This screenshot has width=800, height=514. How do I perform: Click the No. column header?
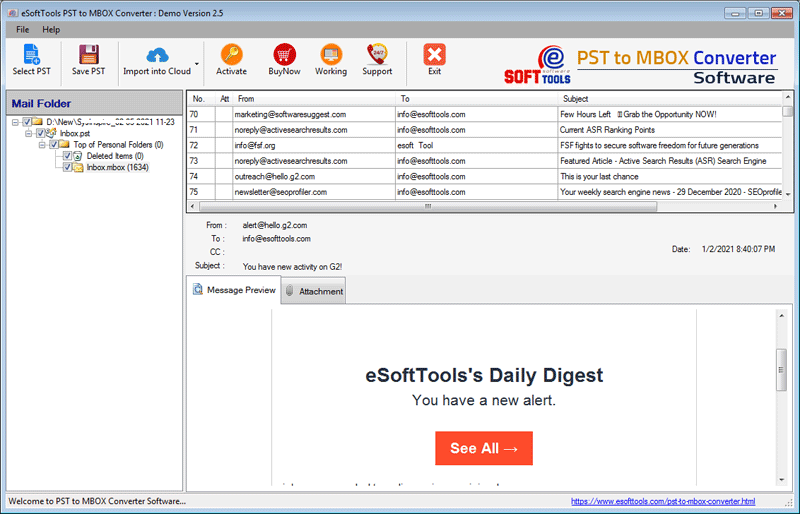click(201, 99)
